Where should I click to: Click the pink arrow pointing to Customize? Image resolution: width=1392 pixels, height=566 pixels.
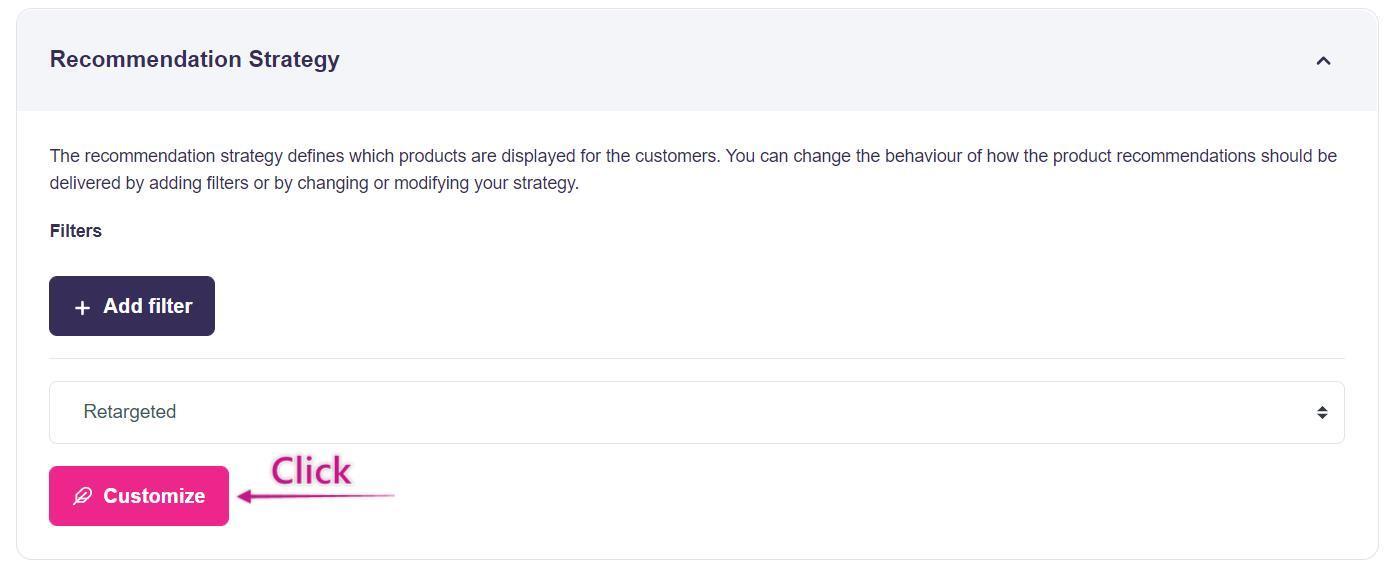[x=315, y=495]
